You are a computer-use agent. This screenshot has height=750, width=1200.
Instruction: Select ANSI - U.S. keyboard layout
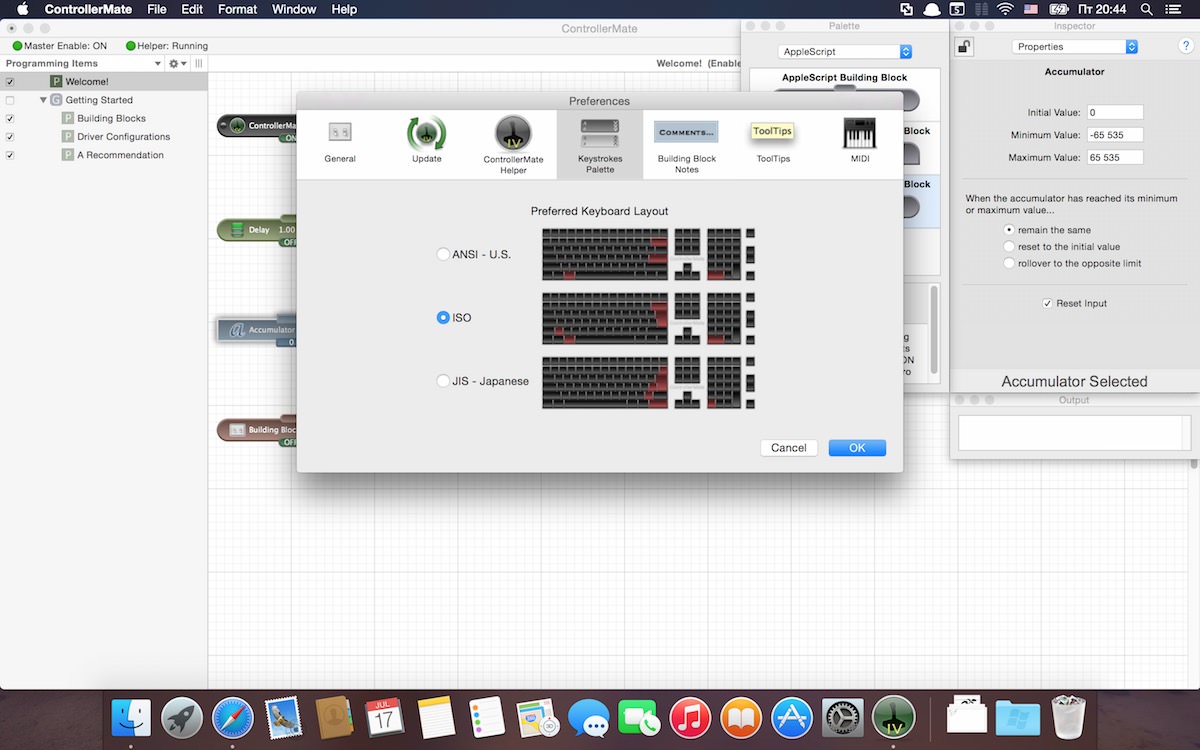pyautogui.click(x=443, y=255)
